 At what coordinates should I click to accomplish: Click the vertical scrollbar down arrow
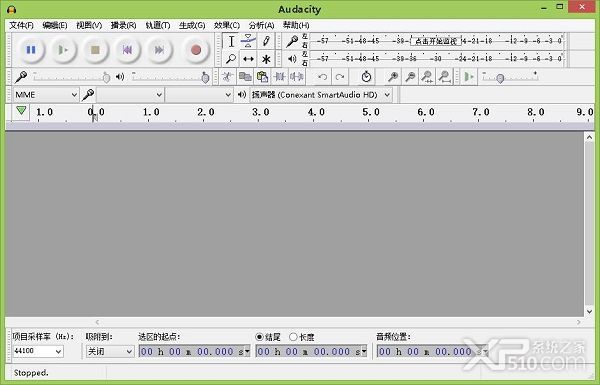[x=589, y=311]
